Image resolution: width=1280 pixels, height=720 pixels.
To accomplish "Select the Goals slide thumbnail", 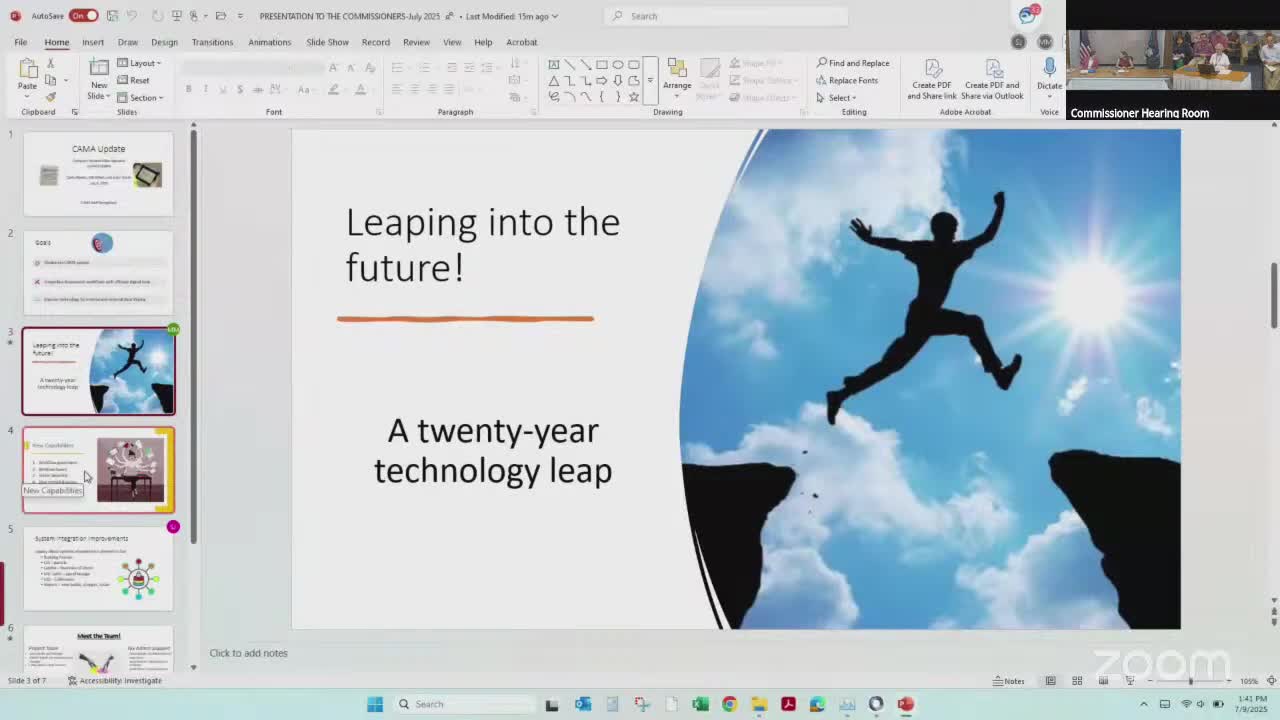I will tap(99, 272).
